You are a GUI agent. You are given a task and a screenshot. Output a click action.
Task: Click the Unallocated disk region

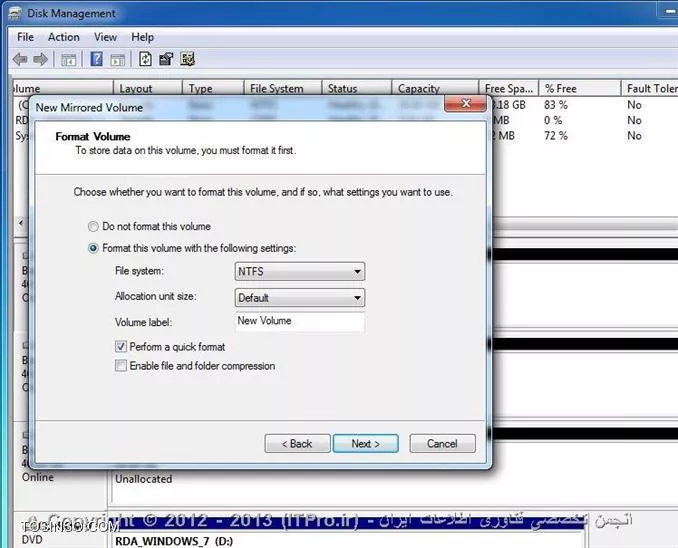tap(144, 479)
